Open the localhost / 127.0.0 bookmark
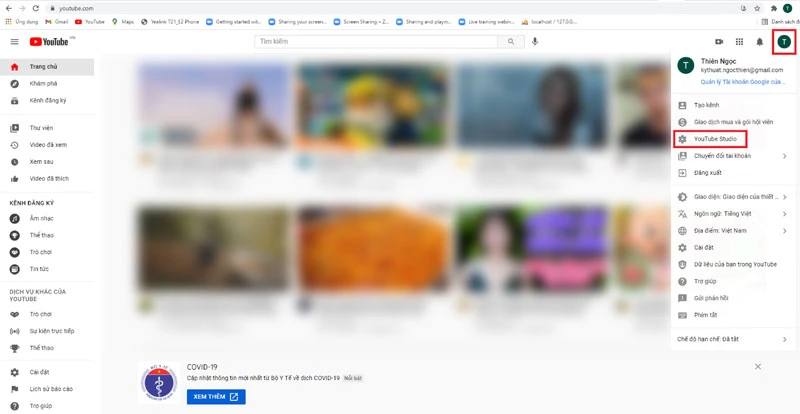Image resolution: width=800 pixels, height=414 pixels. 549,22
